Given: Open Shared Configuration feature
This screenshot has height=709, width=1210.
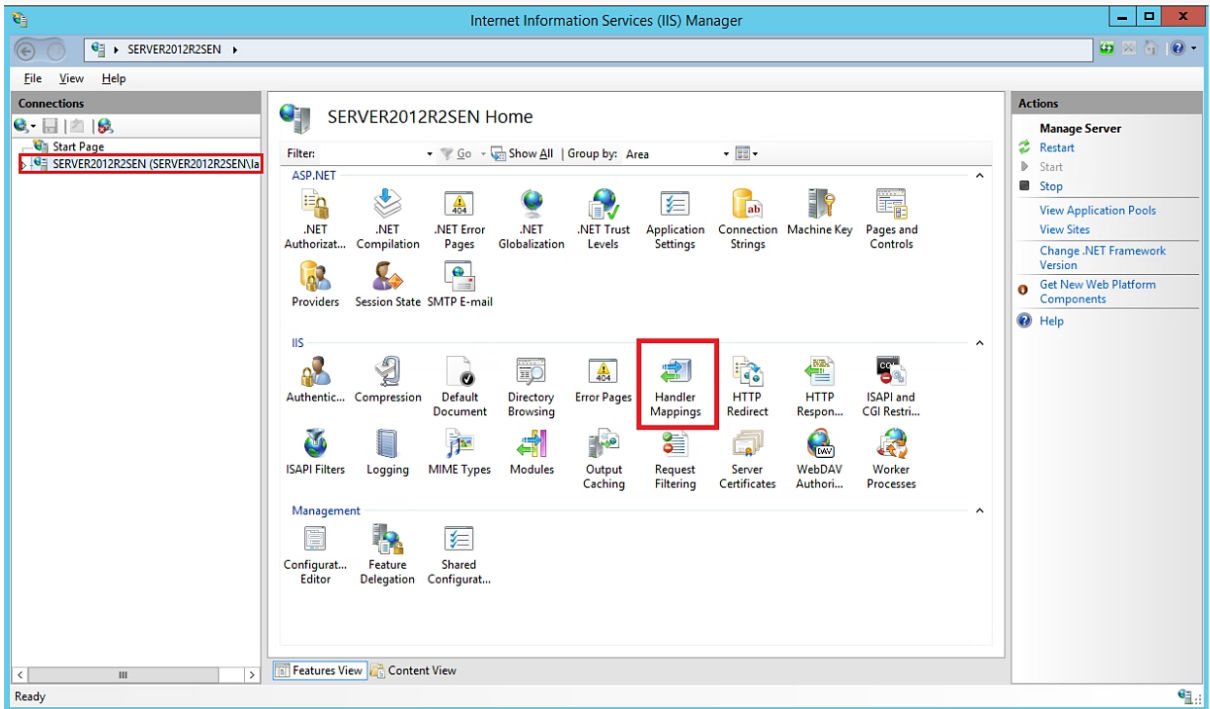Looking at the screenshot, I should 460,555.
